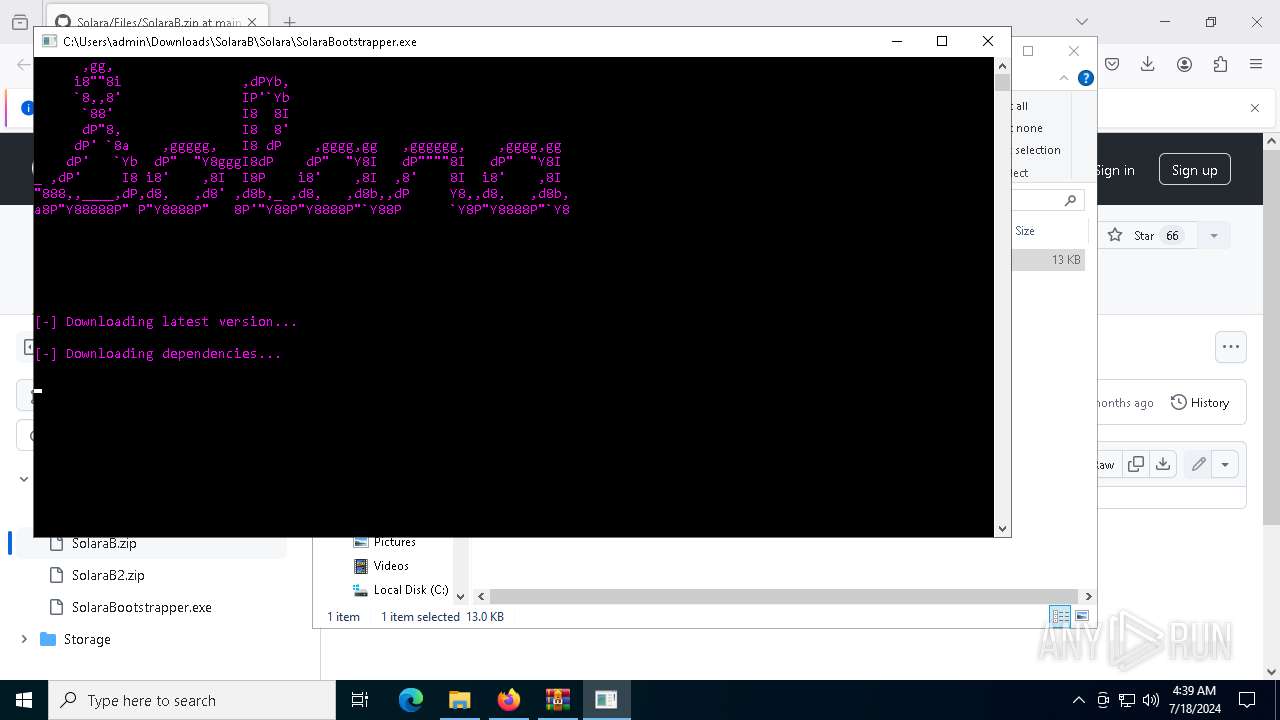Image resolution: width=1280 pixels, height=720 pixels.
Task: Click the Type here to search box
Action: point(192,700)
